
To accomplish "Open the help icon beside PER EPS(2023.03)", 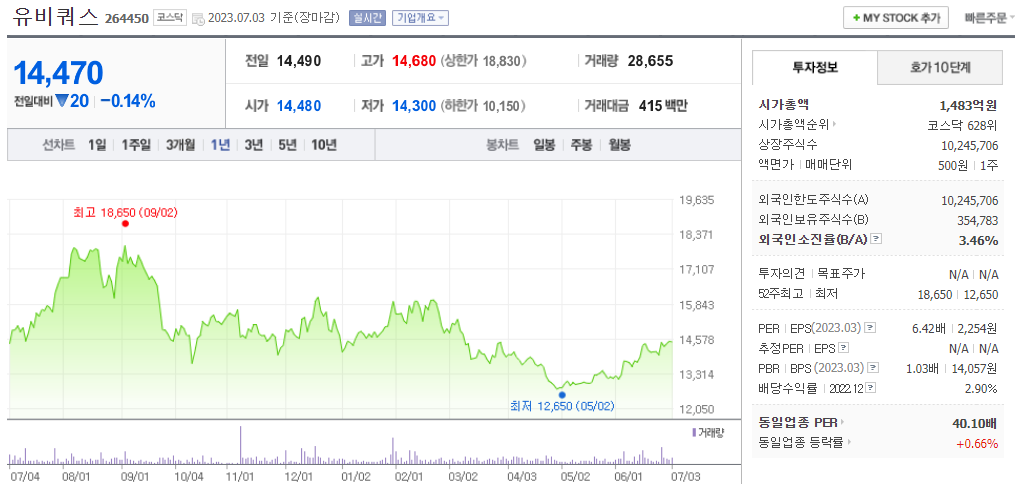I will point(870,327).
